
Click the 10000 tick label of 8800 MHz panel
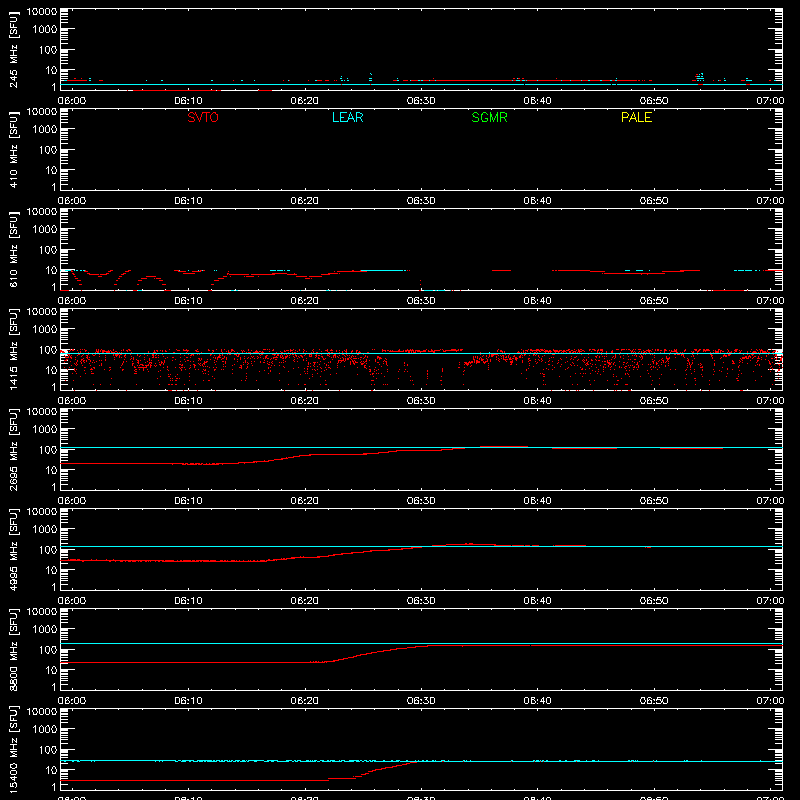coord(42,612)
